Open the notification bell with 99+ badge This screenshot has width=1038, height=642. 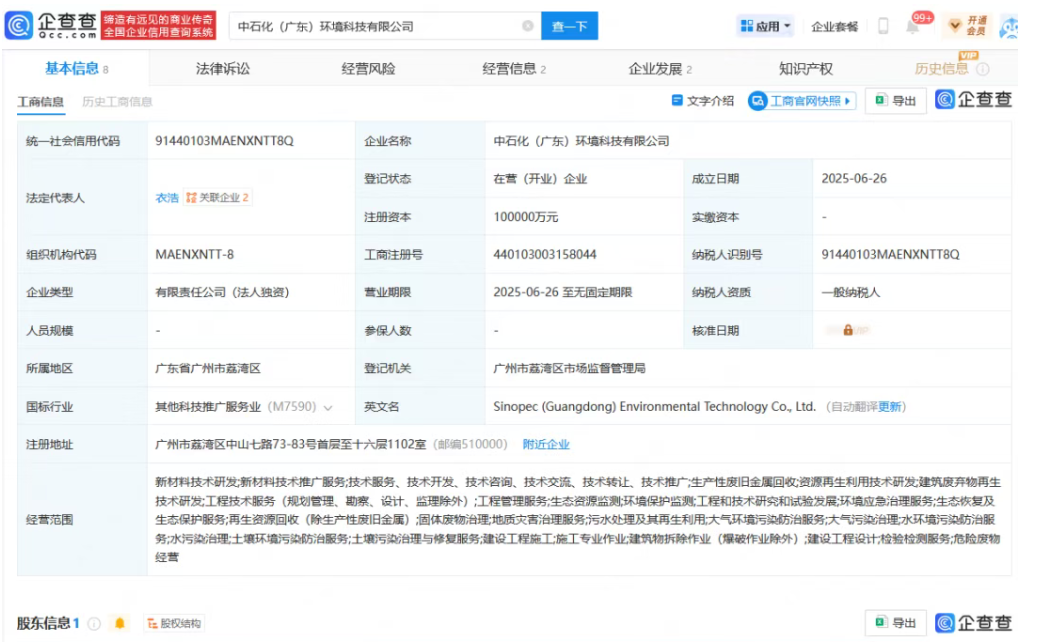(913, 26)
